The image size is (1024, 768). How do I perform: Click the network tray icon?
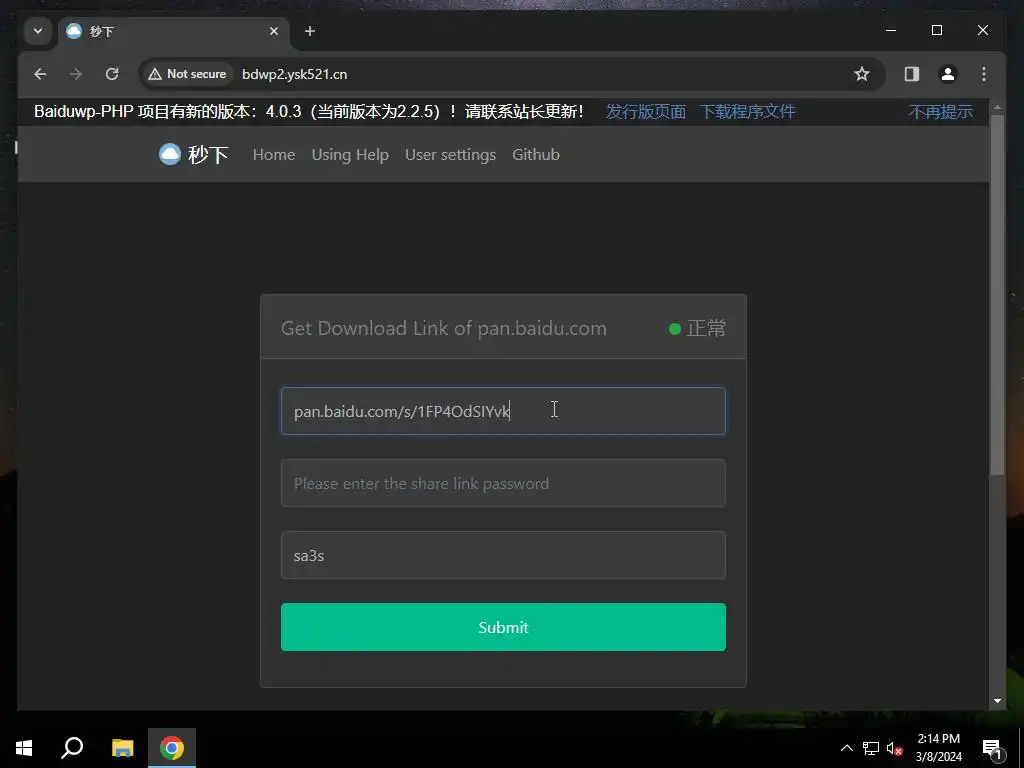871,748
